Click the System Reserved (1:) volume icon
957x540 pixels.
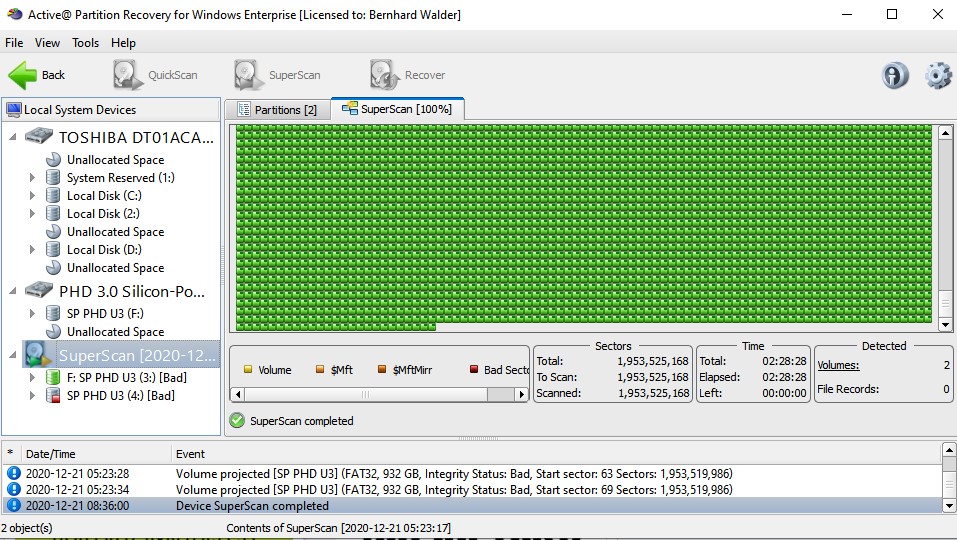54,178
